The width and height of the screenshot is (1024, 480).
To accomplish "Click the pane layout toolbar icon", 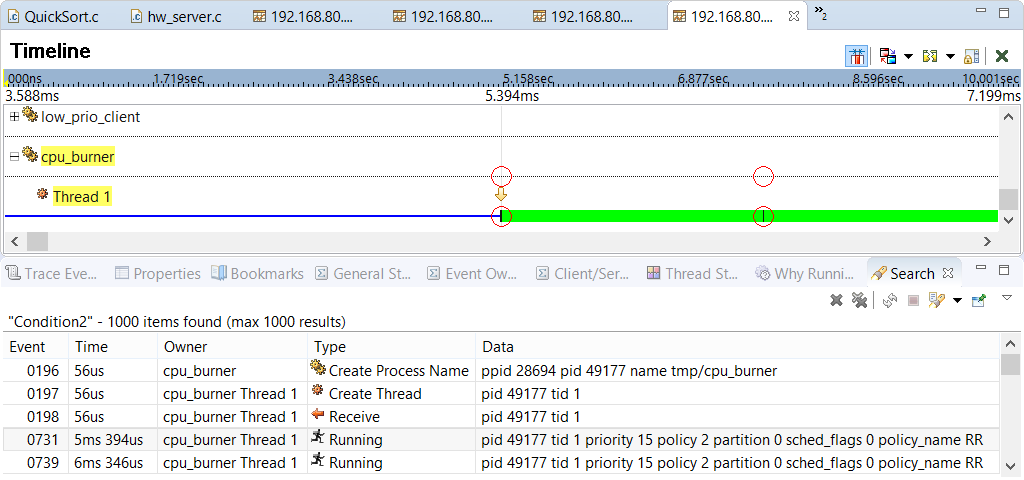I will [887, 56].
